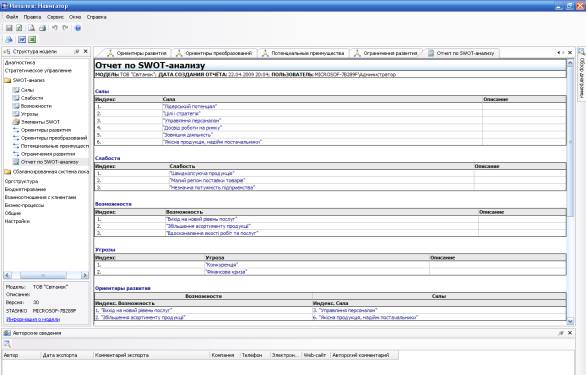Open the Информация о модели link
The width and height of the screenshot is (586, 375).
[33, 319]
